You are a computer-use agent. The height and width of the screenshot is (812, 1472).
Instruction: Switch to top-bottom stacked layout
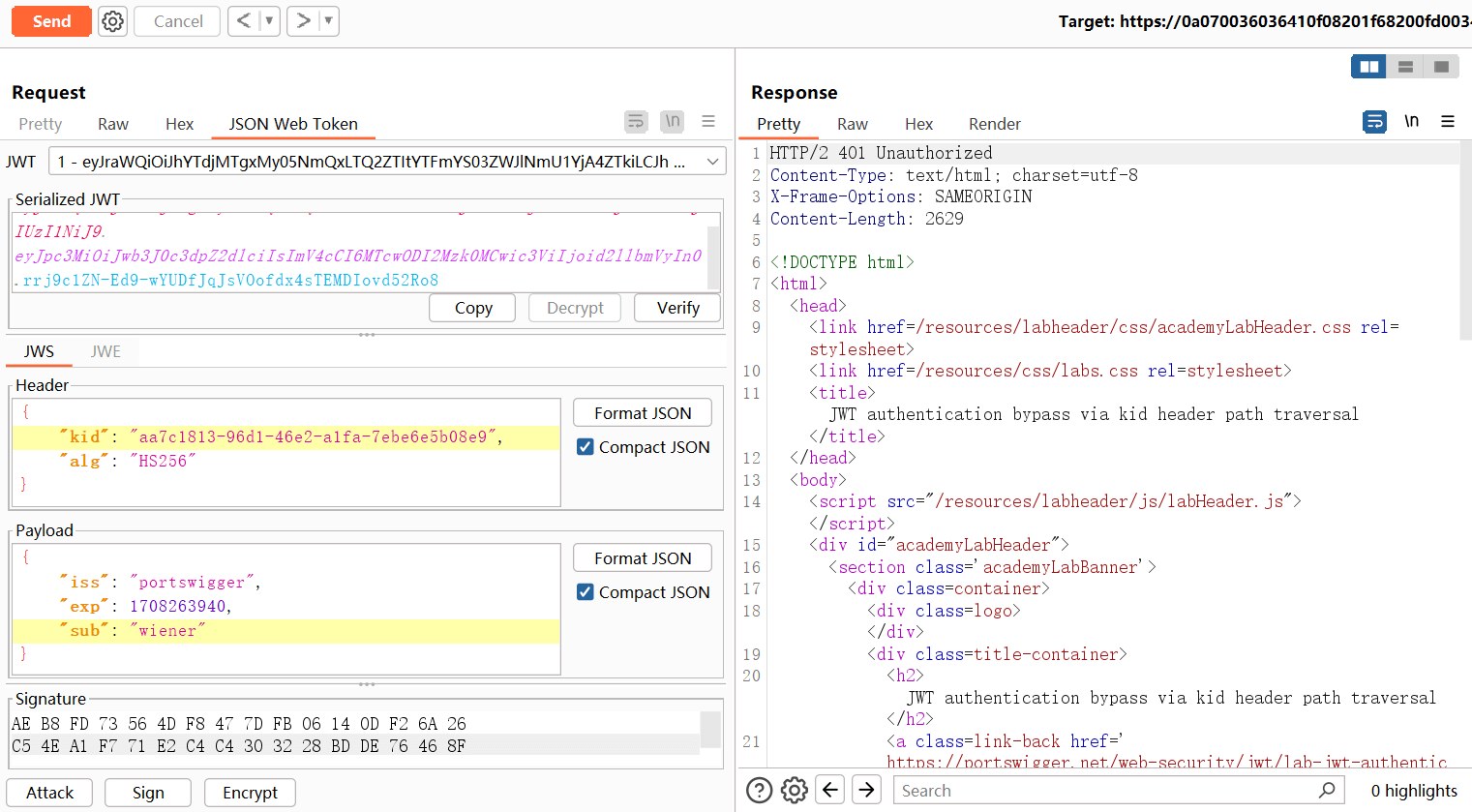1405,67
